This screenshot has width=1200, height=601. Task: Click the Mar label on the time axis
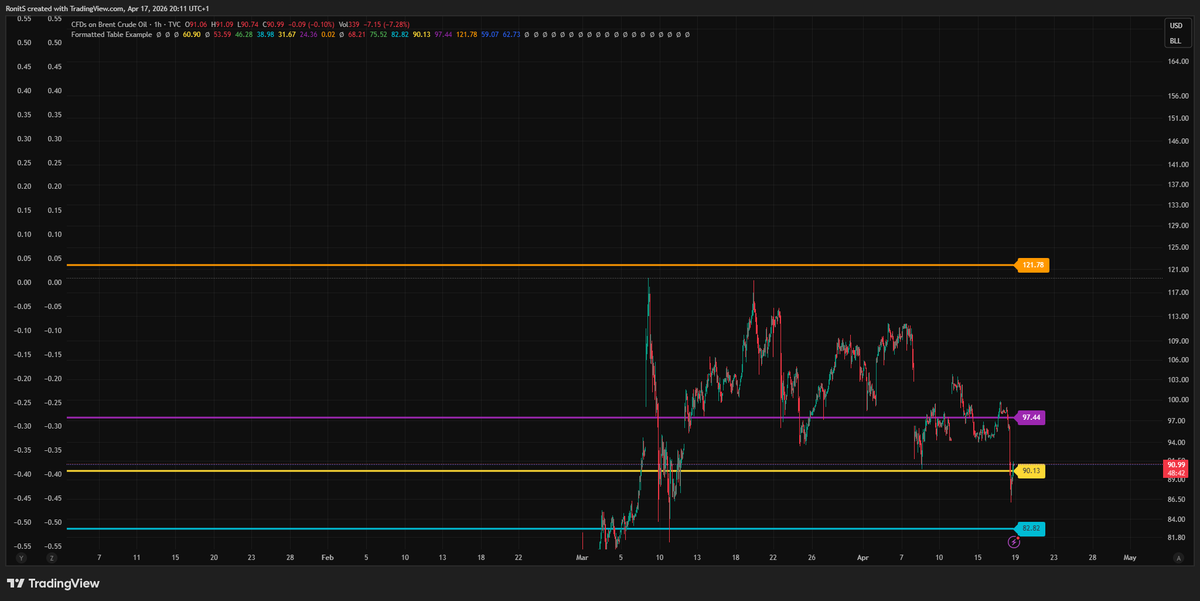(x=582, y=557)
